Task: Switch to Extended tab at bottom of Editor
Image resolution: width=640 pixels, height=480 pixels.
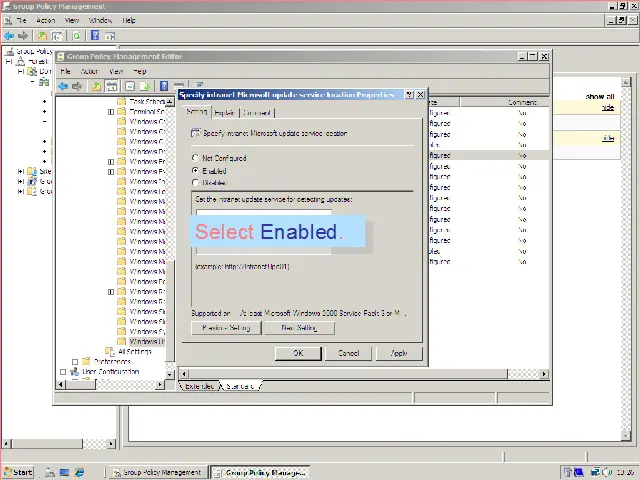Action: coord(199,386)
